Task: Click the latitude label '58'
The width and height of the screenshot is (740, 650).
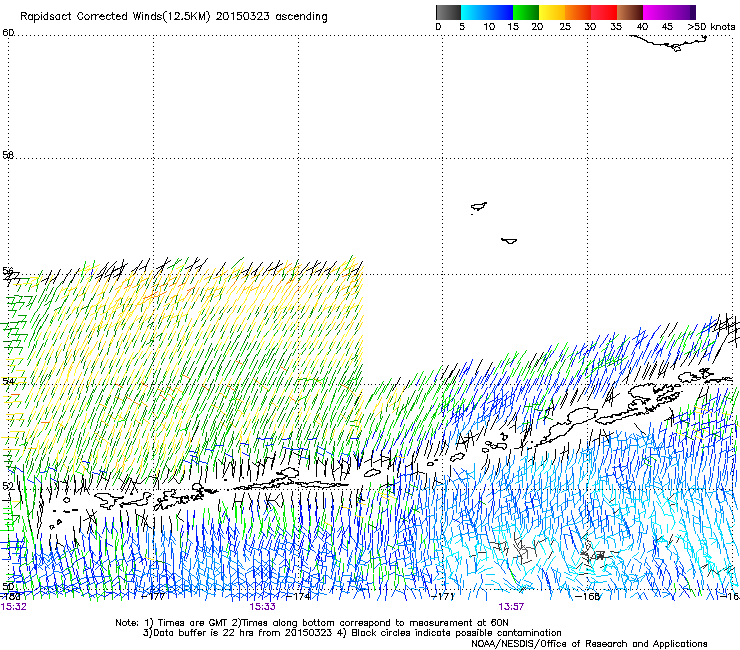Action: 8,155
